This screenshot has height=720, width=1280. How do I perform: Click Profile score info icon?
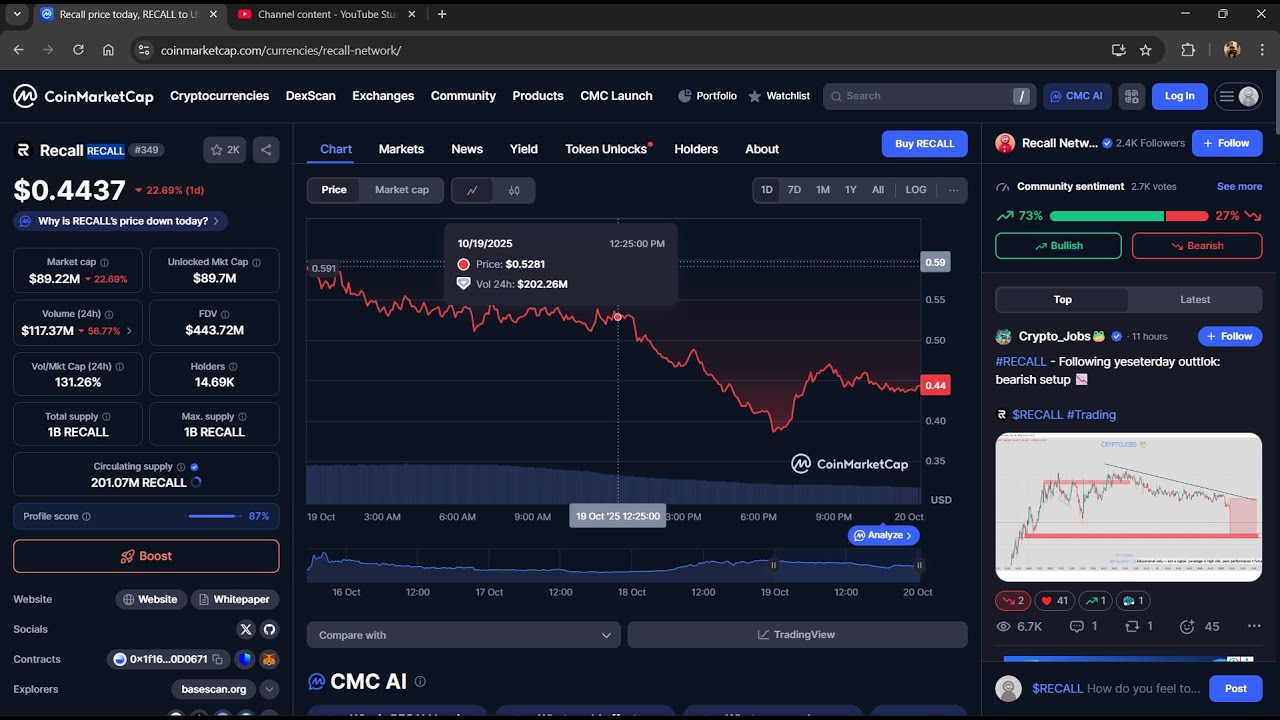click(86, 516)
